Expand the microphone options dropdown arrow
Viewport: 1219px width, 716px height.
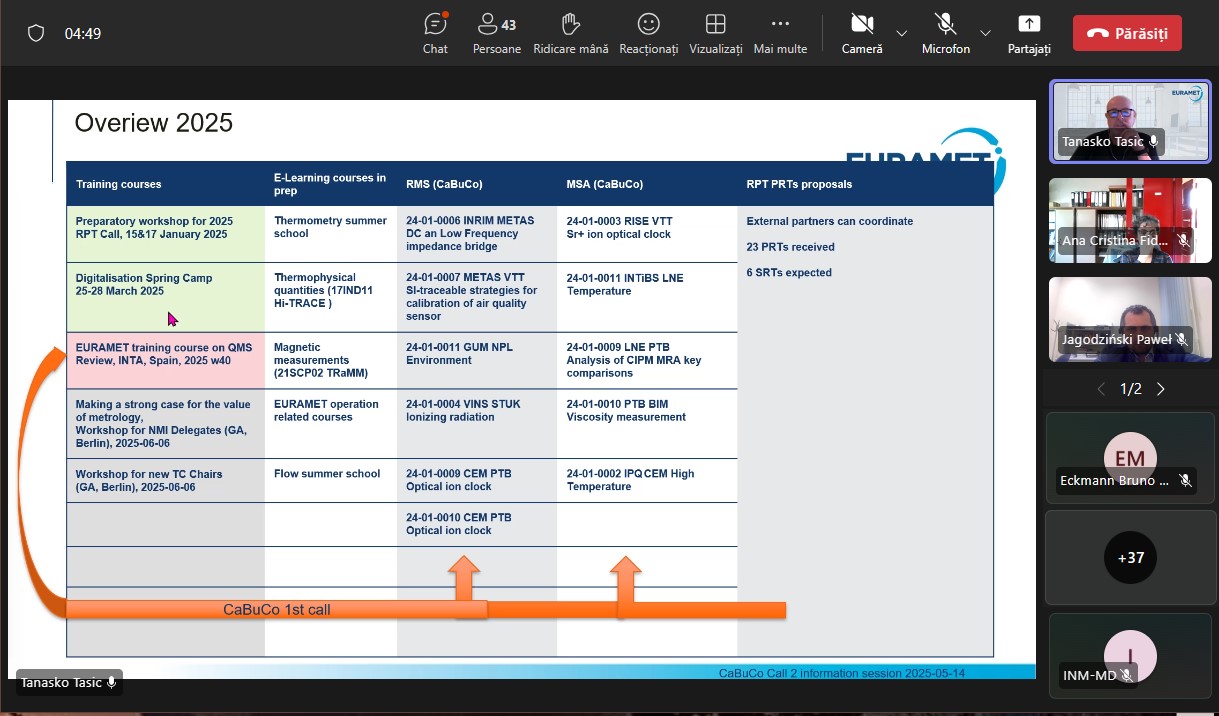(x=986, y=33)
